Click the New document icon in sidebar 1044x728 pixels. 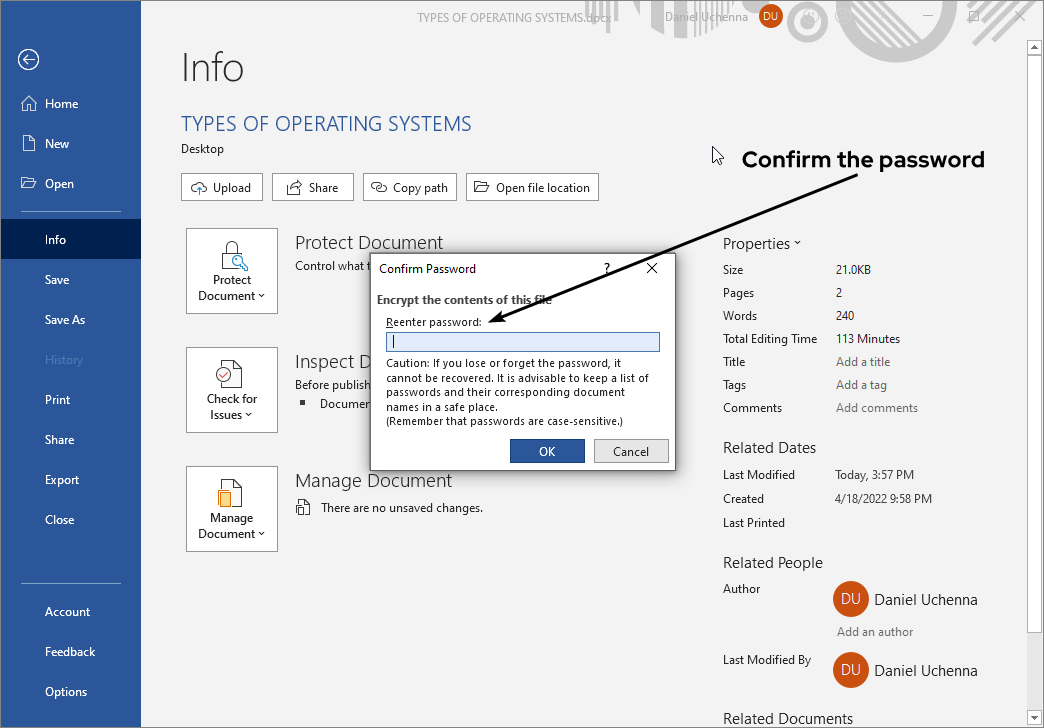[x=31, y=143]
